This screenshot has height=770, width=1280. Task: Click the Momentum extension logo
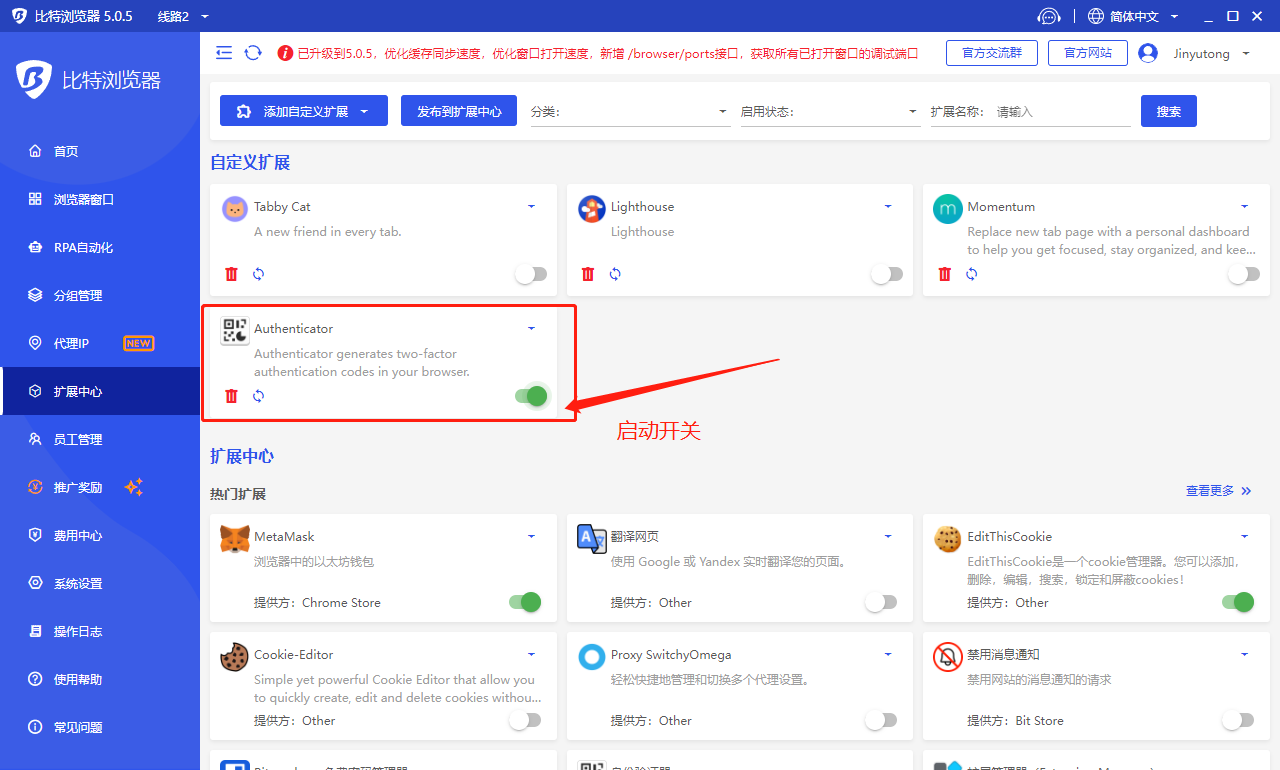pos(948,209)
